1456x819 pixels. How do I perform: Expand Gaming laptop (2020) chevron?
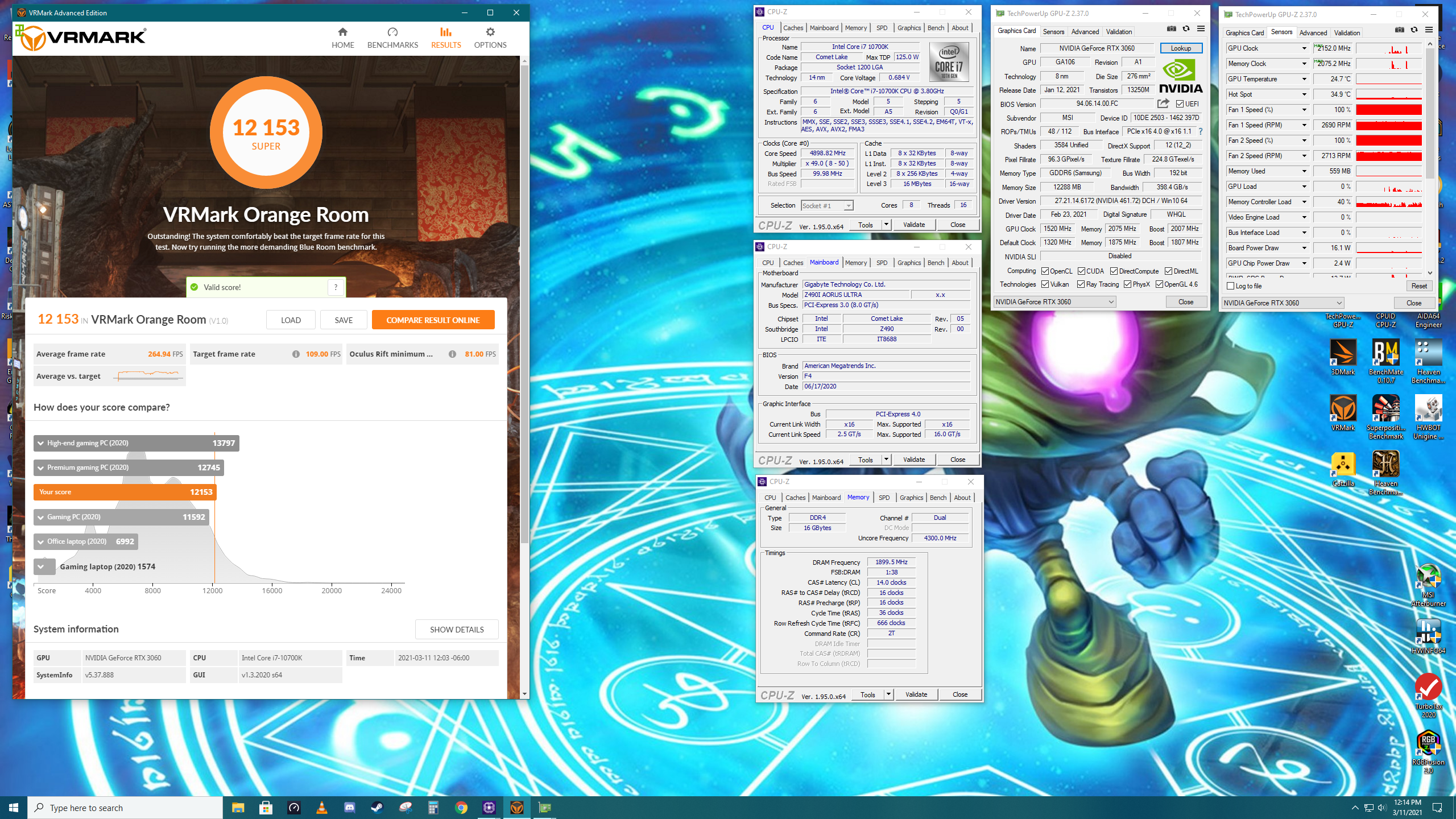click(41, 566)
